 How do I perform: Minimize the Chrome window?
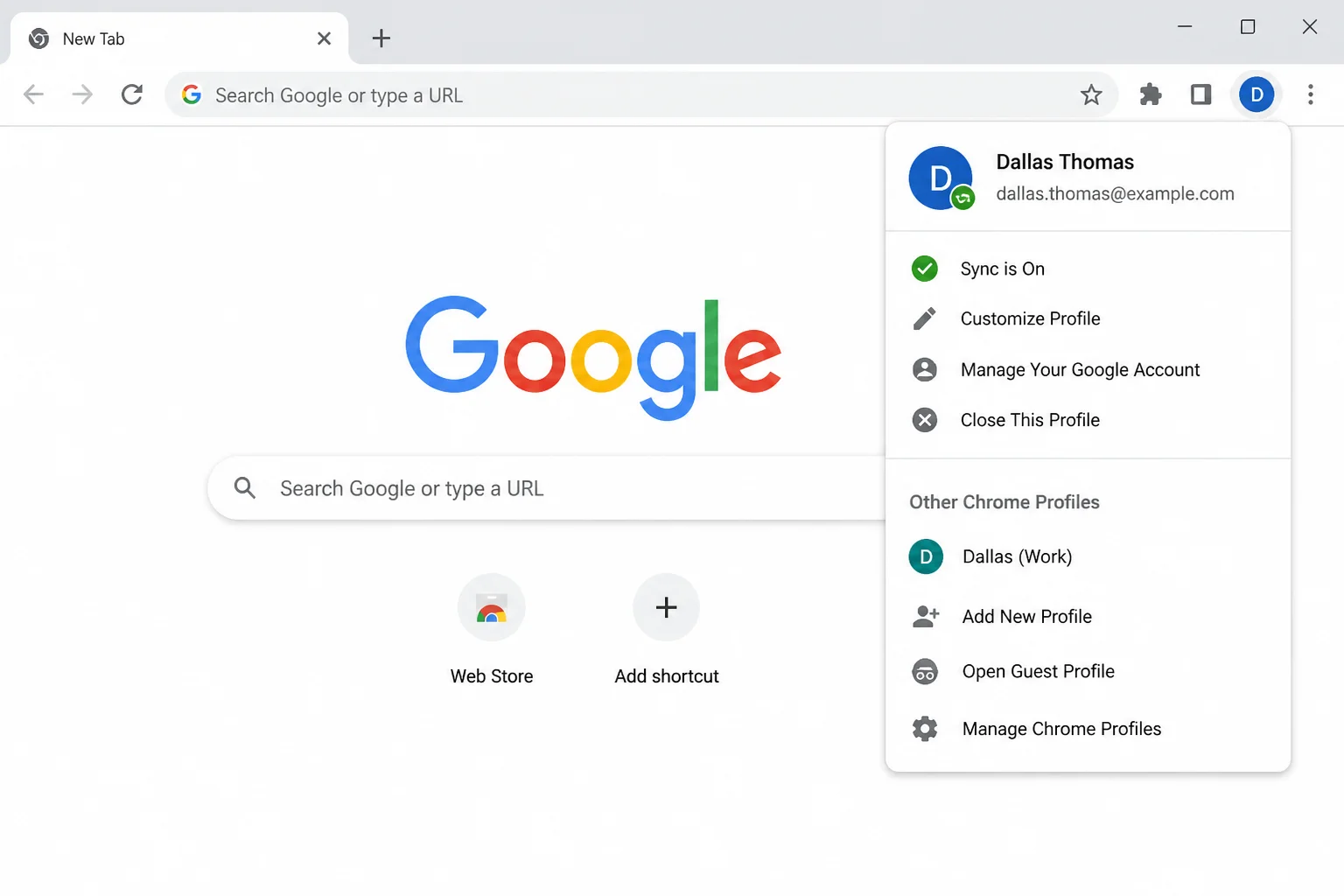pyautogui.click(x=1185, y=26)
